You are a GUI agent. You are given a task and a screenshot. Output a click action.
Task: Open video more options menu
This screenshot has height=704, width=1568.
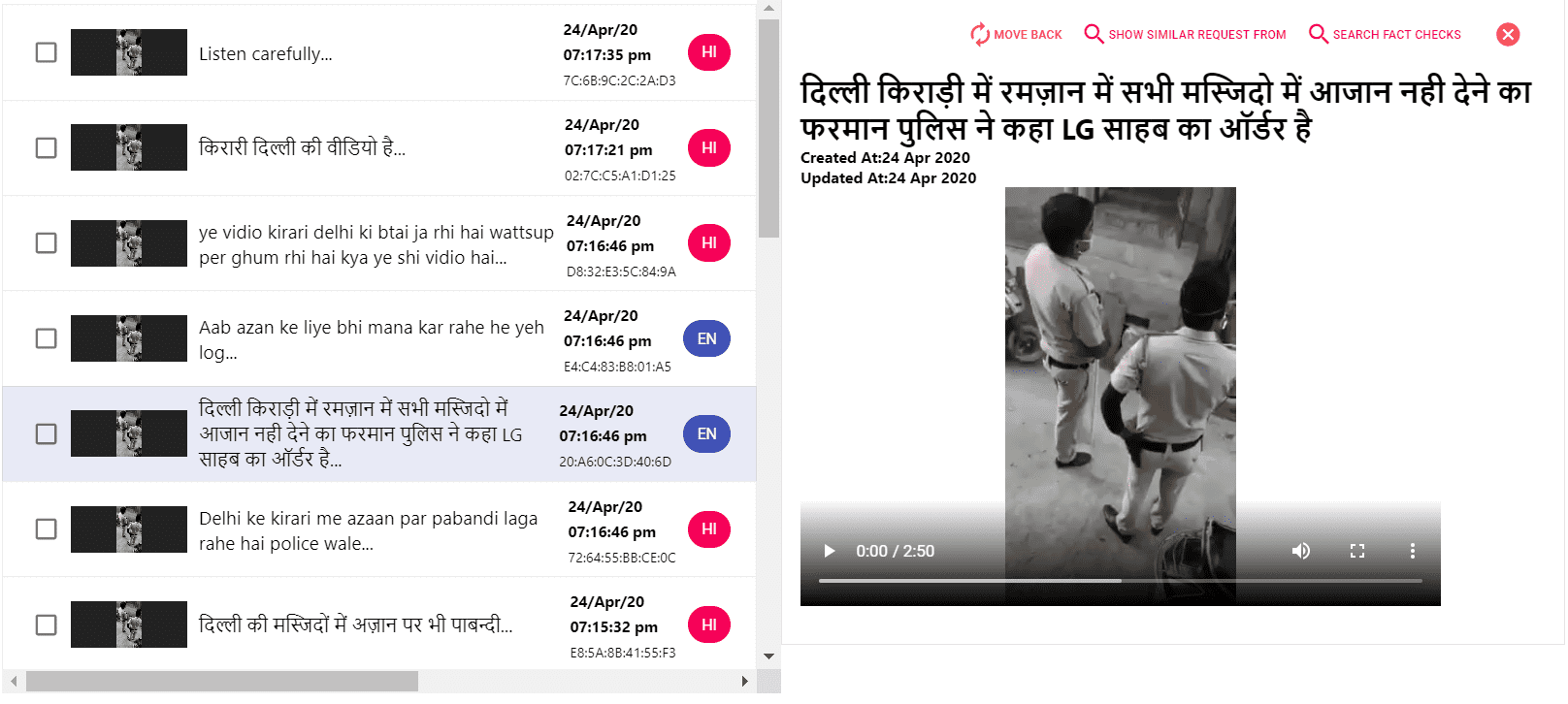click(x=1413, y=551)
